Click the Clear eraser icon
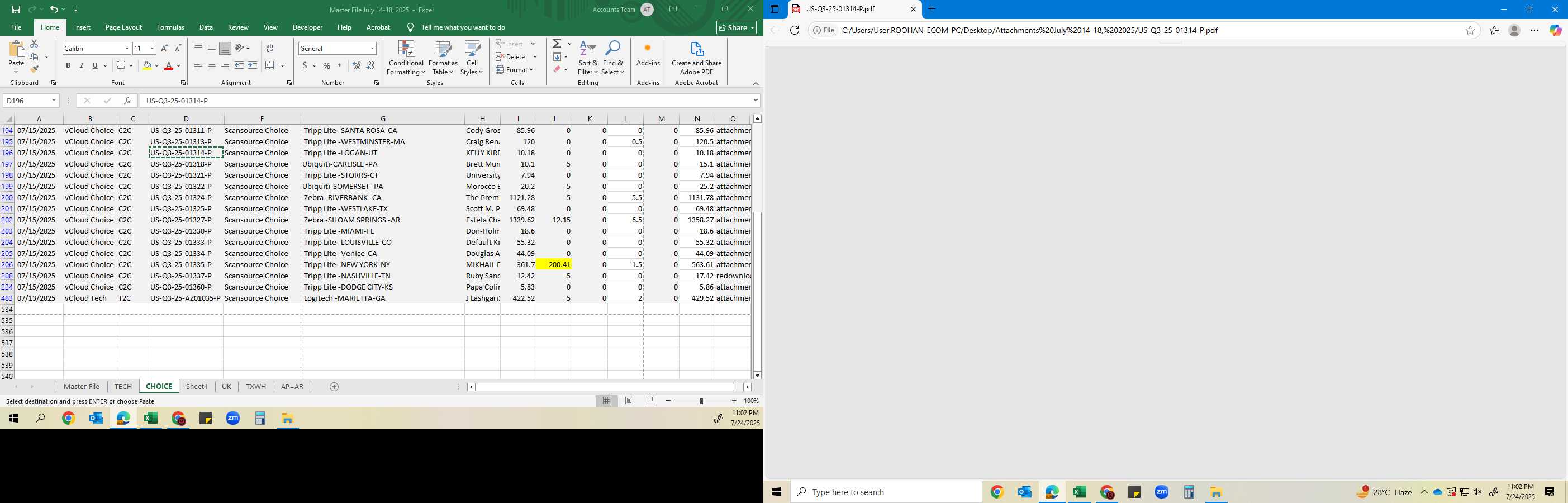This screenshot has height=503, width=1568. tap(557, 69)
